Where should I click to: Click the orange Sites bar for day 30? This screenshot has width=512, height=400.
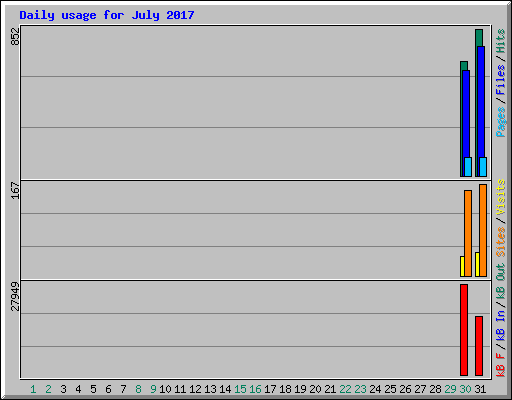click(468, 233)
